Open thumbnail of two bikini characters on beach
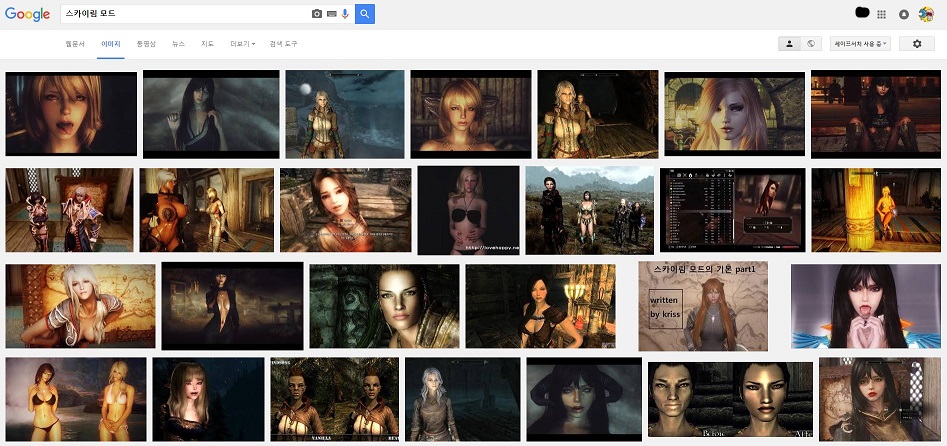The height and width of the screenshot is (446, 947). 76,399
